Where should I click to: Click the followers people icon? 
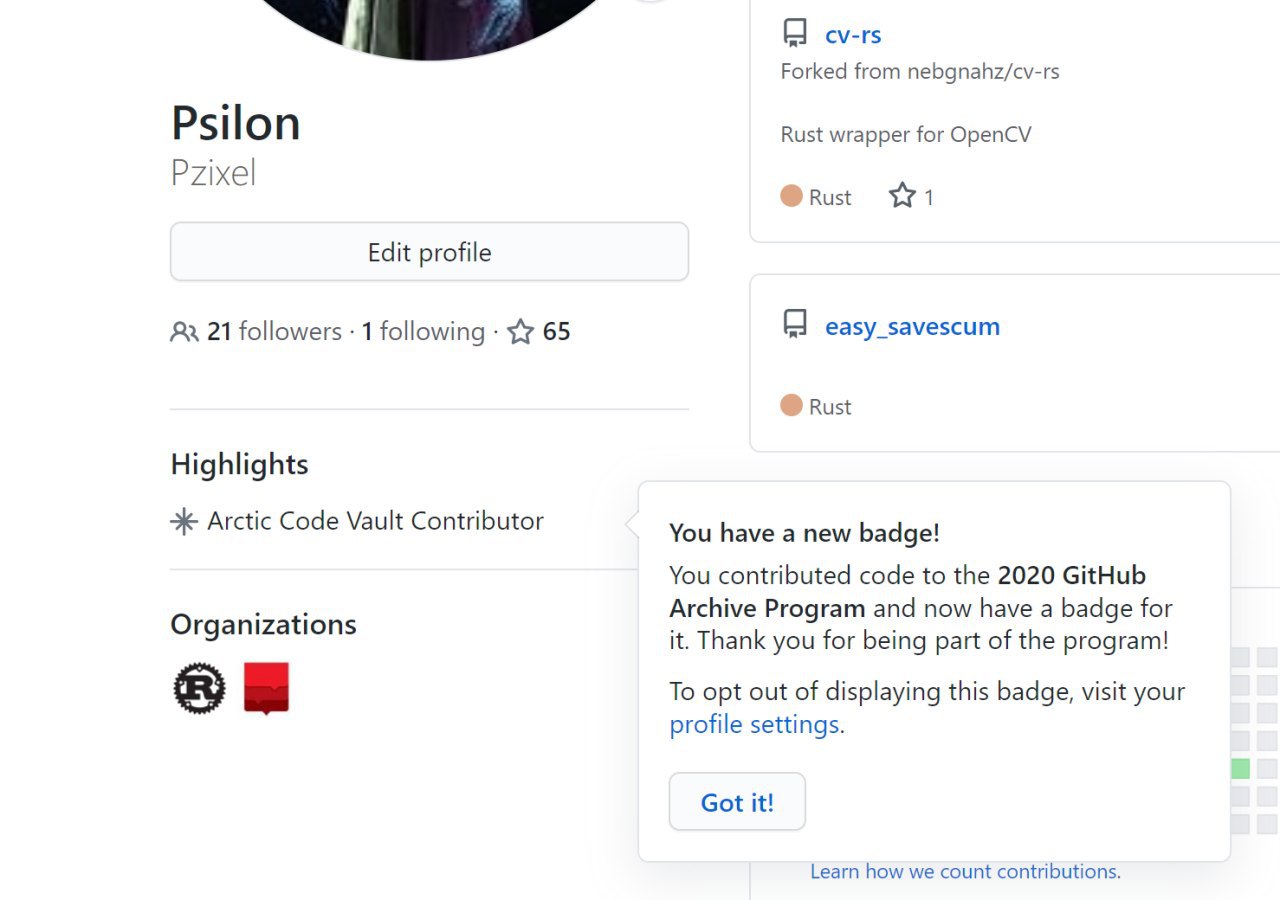pyautogui.click(x=184, y=332)
